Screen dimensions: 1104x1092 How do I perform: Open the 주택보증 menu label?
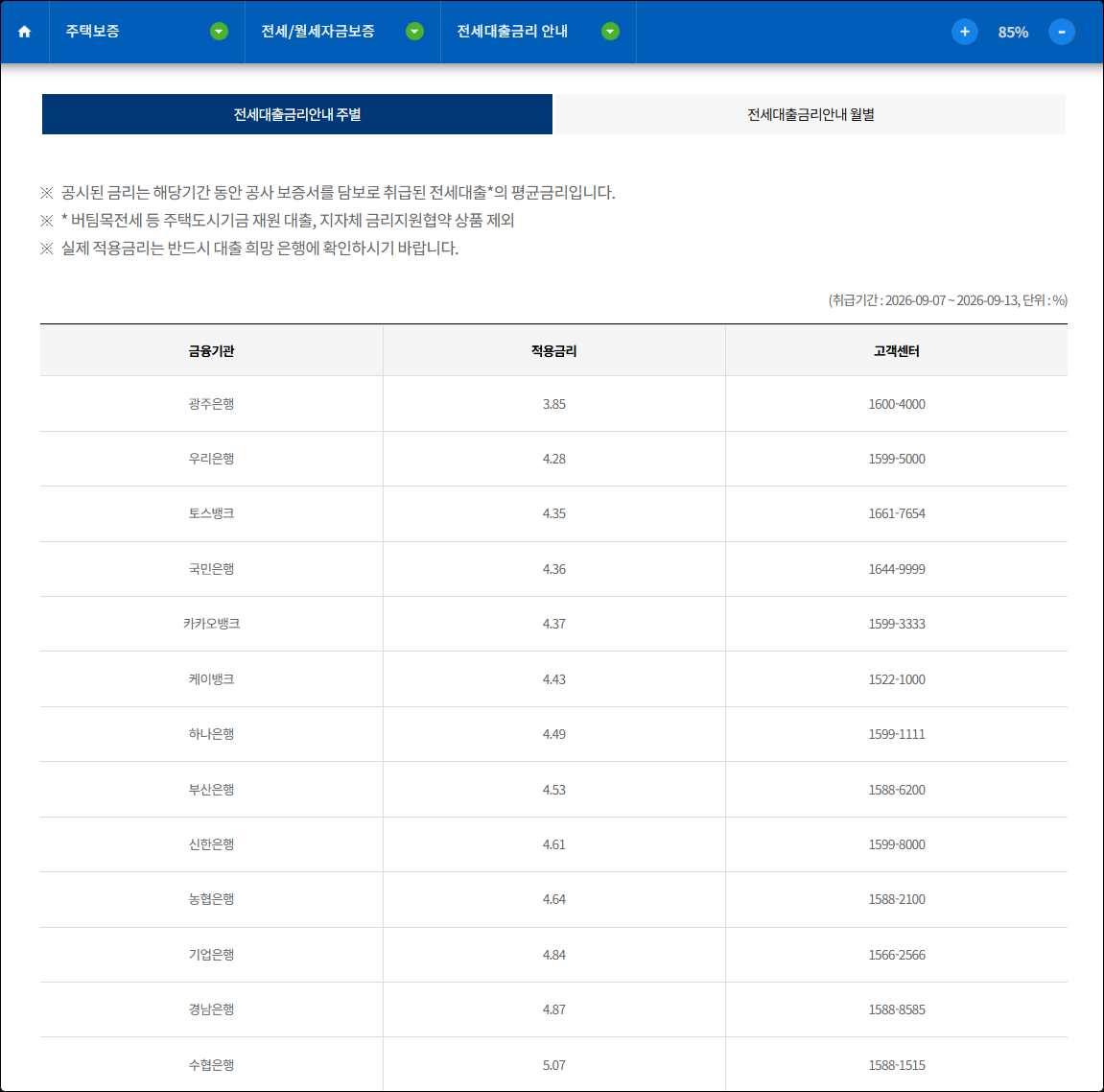coord(92,32)
